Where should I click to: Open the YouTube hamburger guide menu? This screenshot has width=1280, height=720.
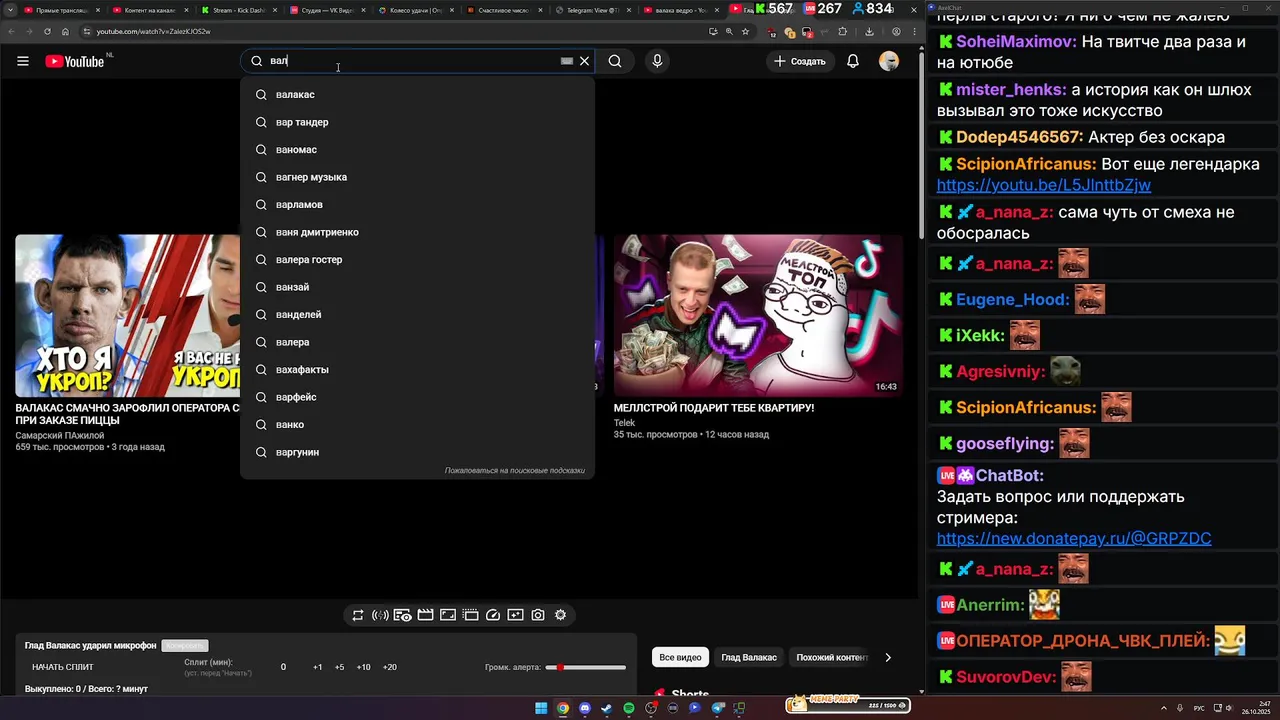pyautogui.click(x=23, y=61)
